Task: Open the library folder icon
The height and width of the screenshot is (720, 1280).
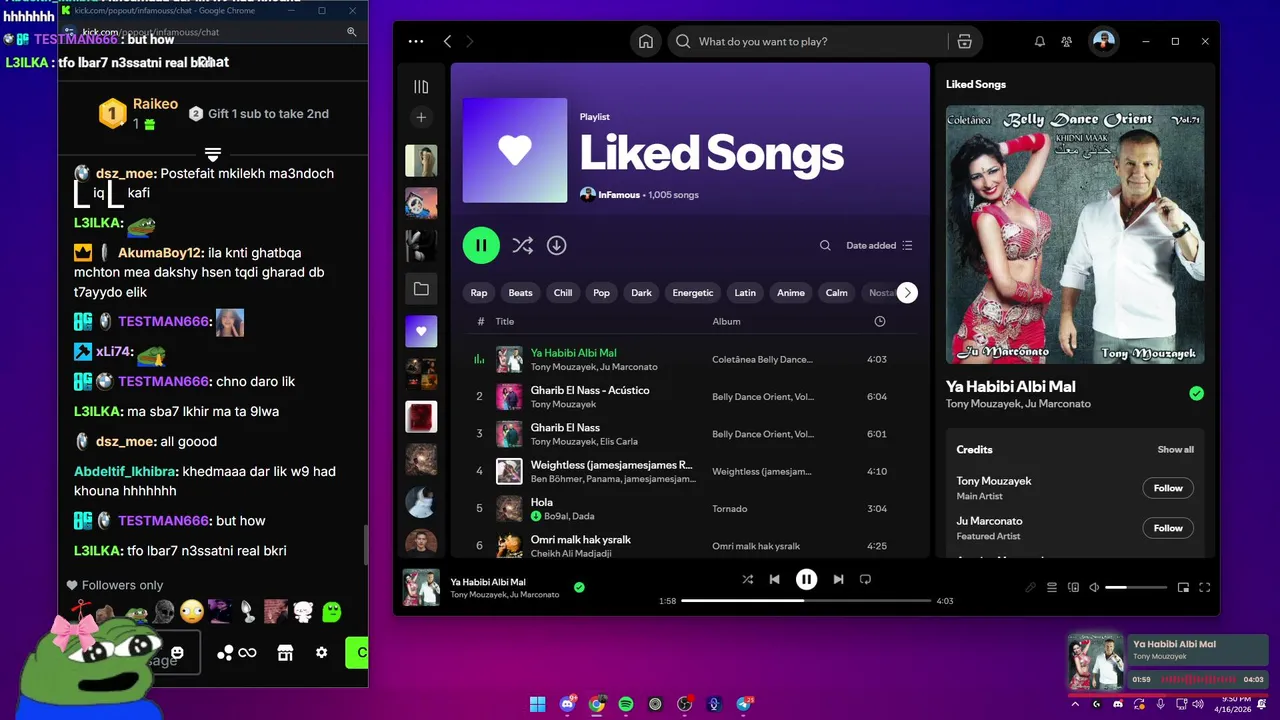Action: (x=421, y=289)
